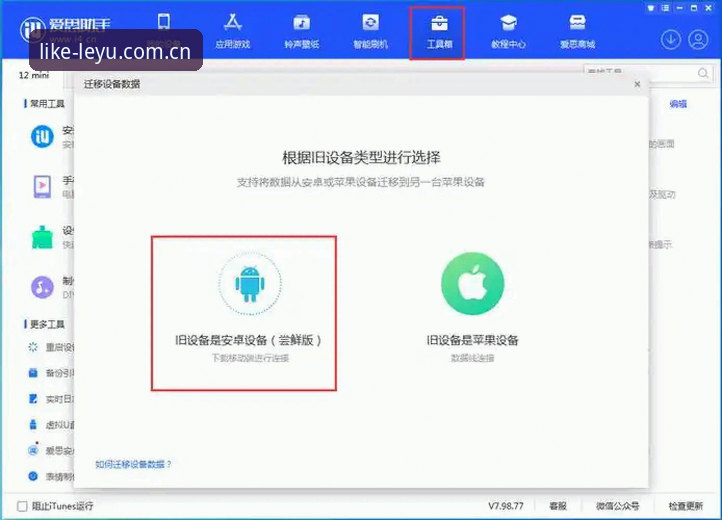This screenshot has height=520, width=722.
Task: Open the 爱思商城 store tab
Action: [577, 32]
